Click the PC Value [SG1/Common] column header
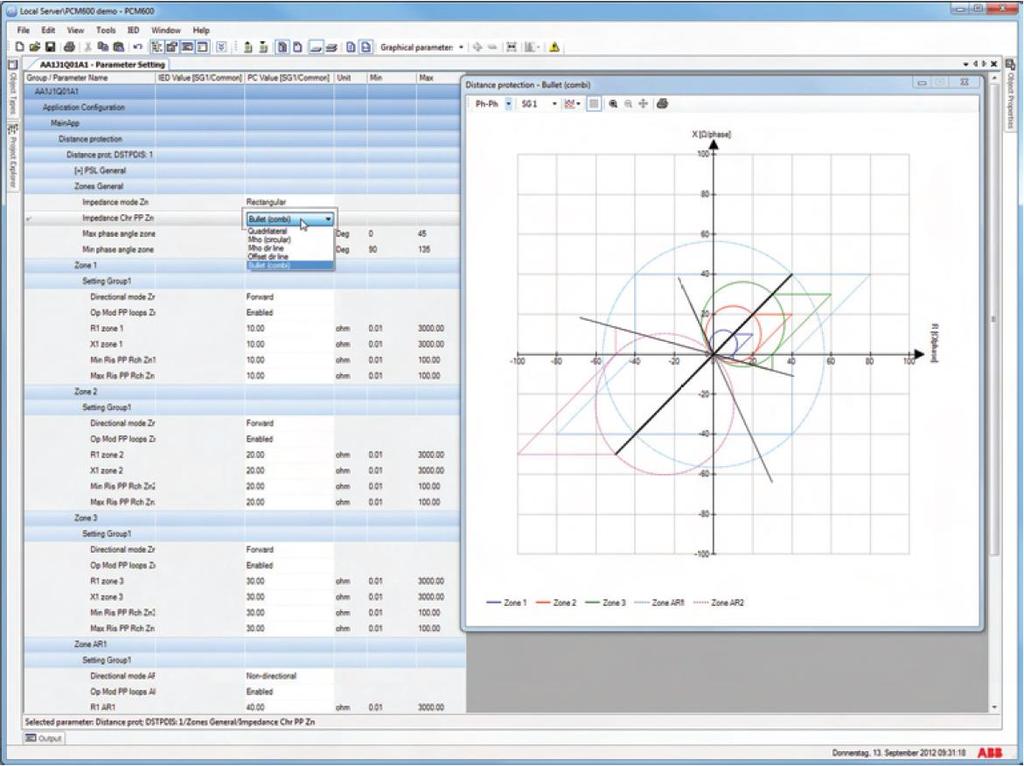 pos(289,78)
